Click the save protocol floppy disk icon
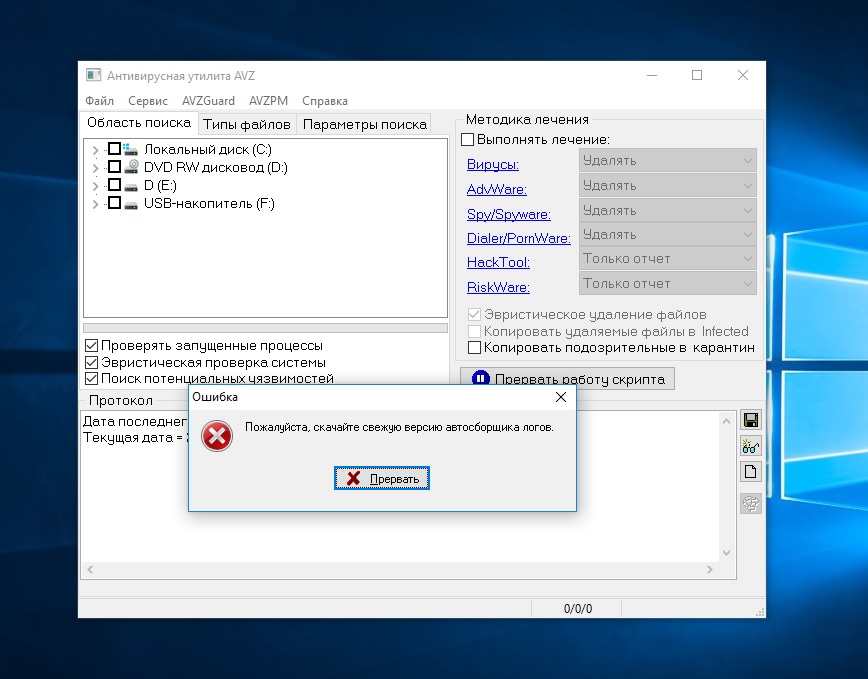 click(751, 420)
